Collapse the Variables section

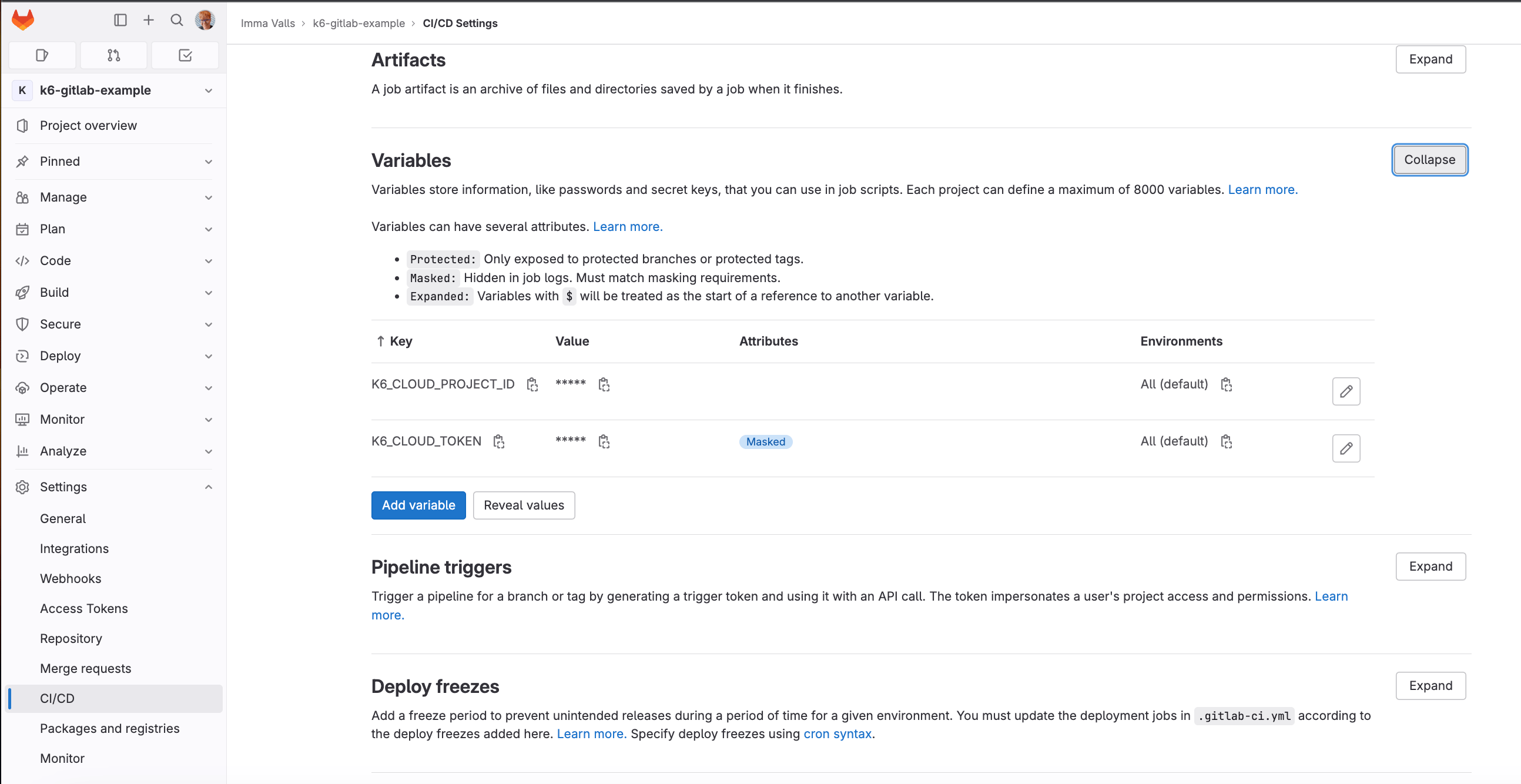1429,159
